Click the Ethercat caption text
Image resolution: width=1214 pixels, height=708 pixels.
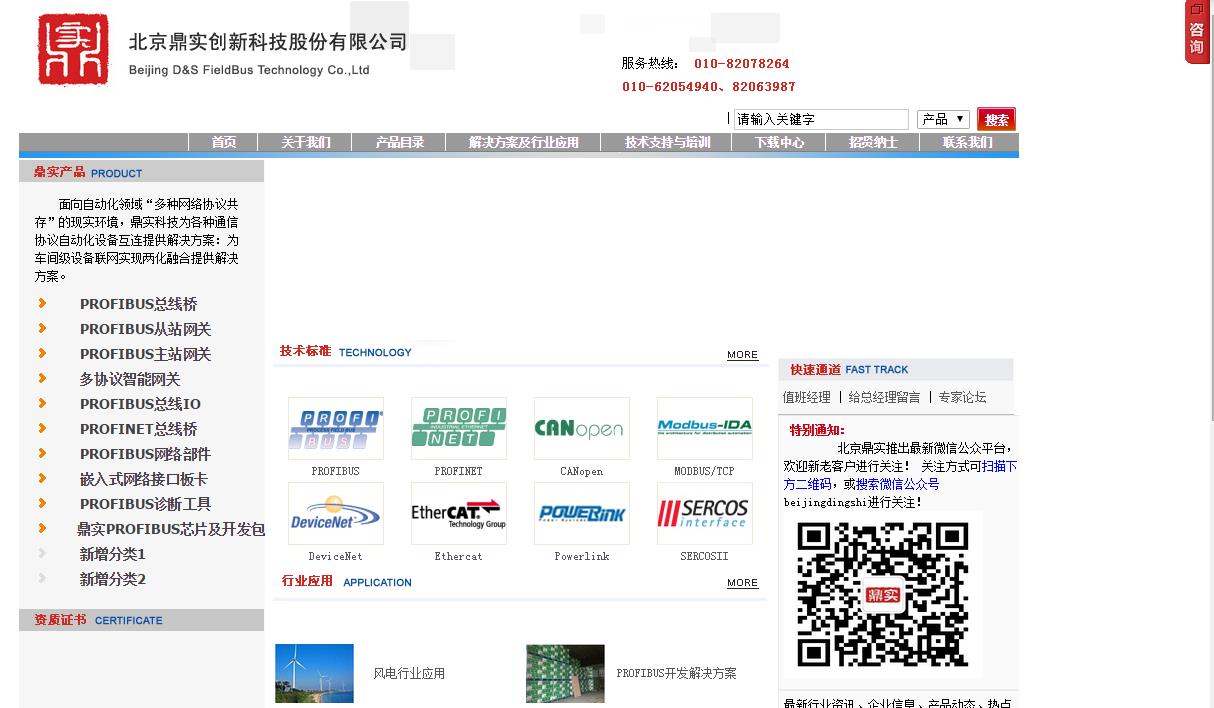(458, 556)
